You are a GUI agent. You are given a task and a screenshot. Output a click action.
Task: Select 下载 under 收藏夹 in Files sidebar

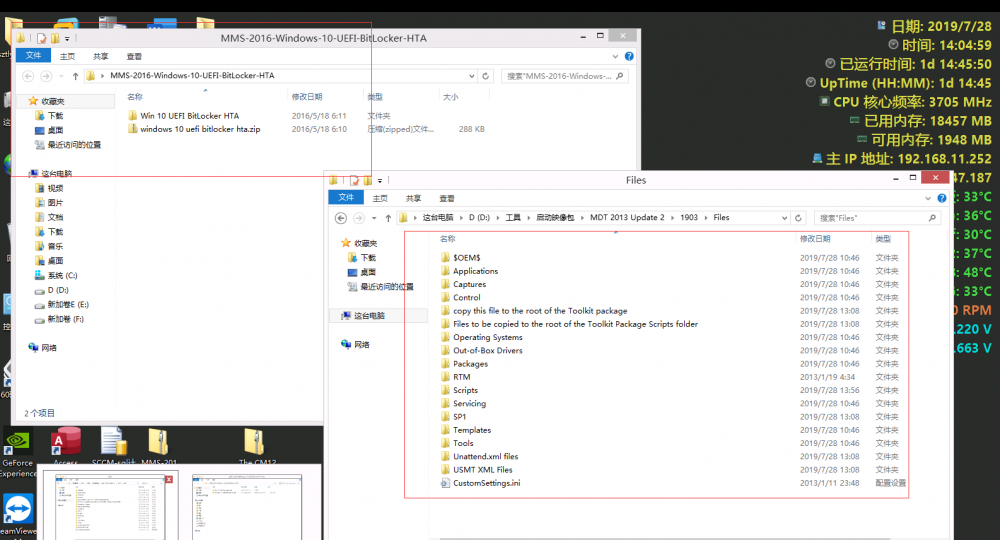point(362,258)
